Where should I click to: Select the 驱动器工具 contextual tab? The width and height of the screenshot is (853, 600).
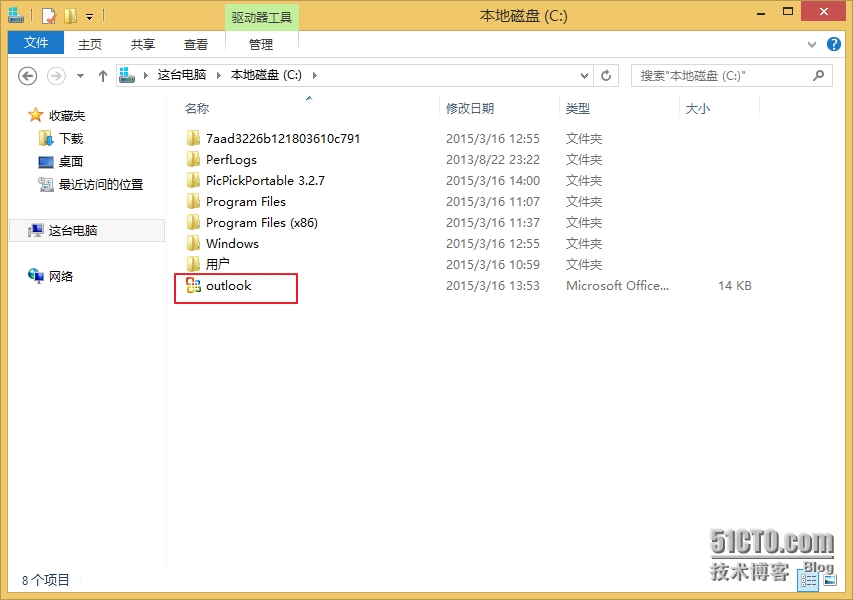tap(262, 17)
